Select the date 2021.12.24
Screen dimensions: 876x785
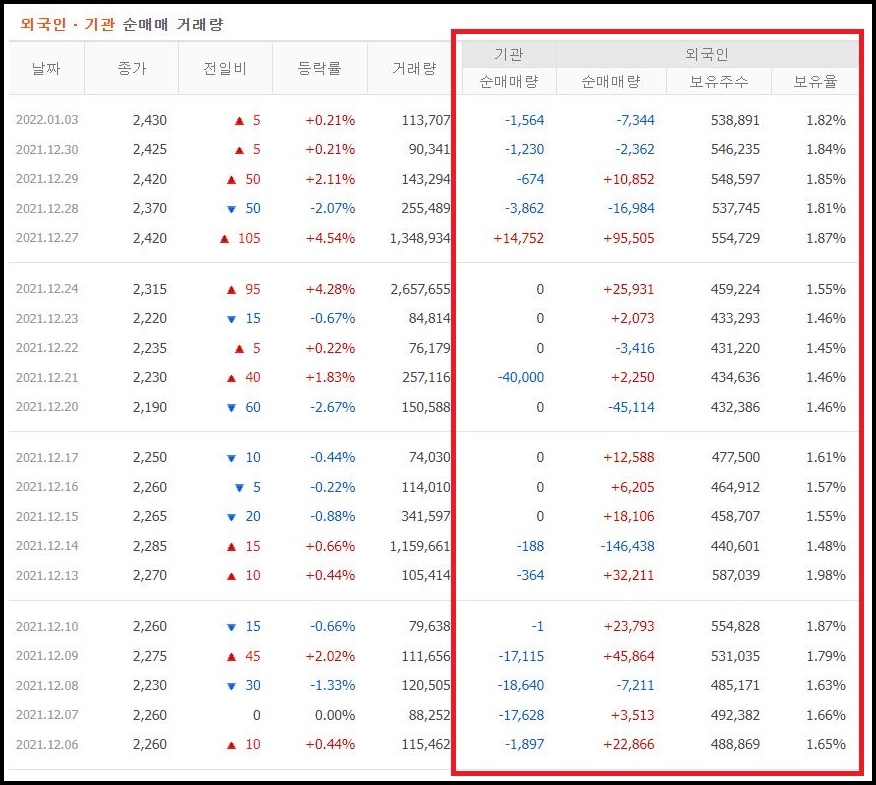click(x=47, y=289)
